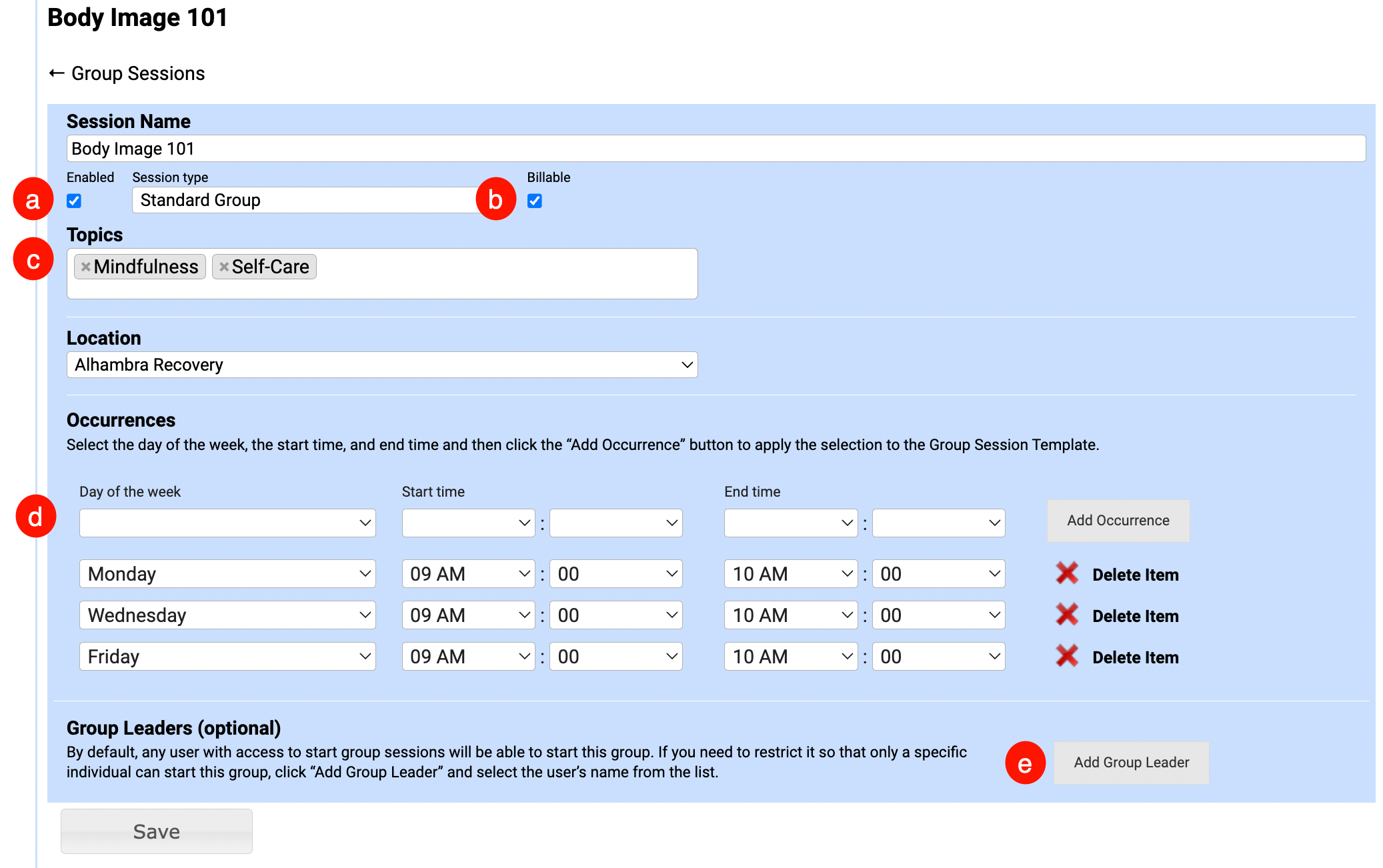Remove the Self-Care topic tag
Screen dimensions: 1383x868
[x=224, y=267]
